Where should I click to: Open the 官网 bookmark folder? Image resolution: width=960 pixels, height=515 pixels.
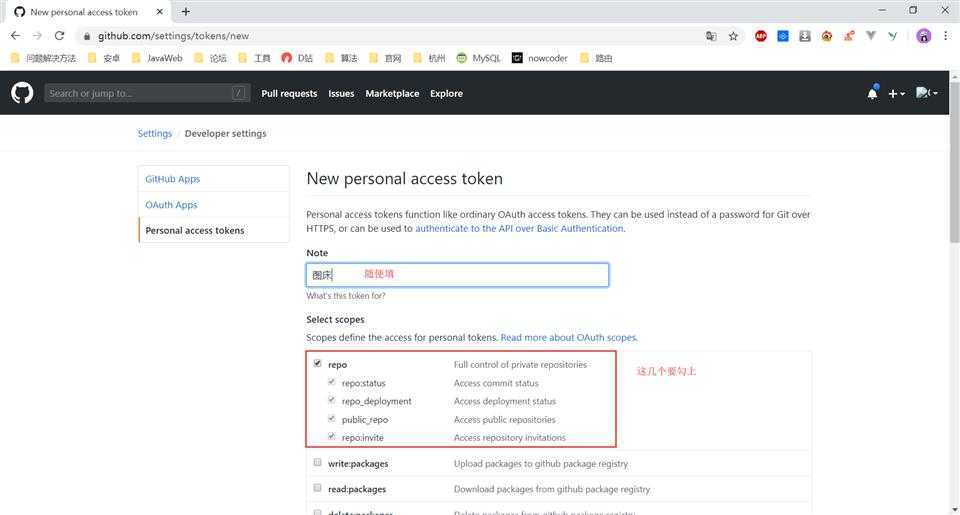(x=385, y=58)
